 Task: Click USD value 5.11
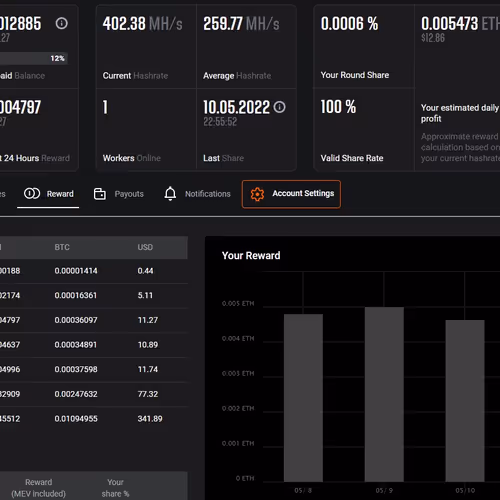click(145, 295)
